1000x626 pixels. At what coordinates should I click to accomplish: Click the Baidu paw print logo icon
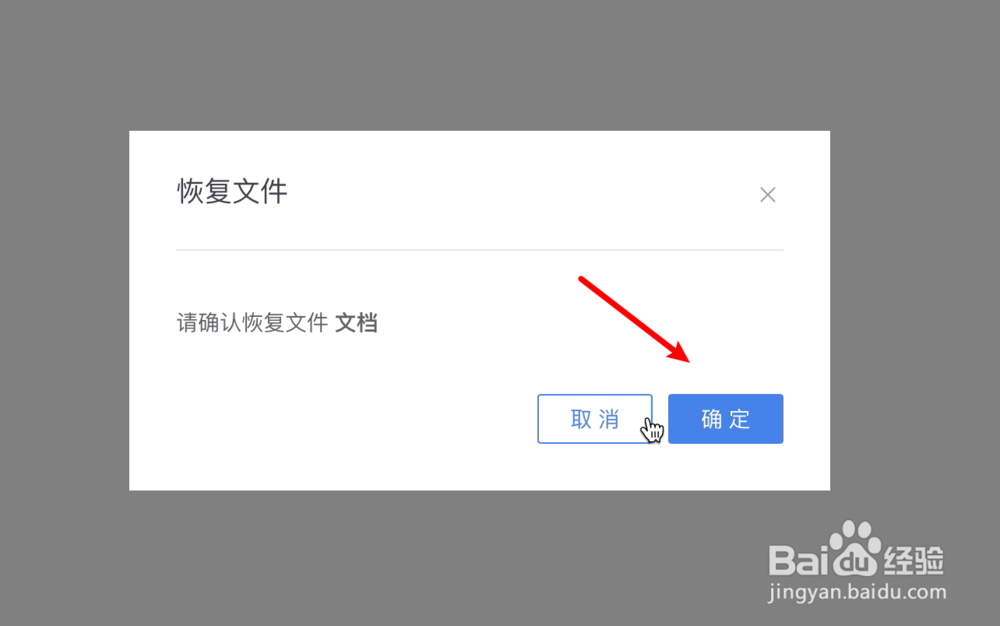coord(855,548)
